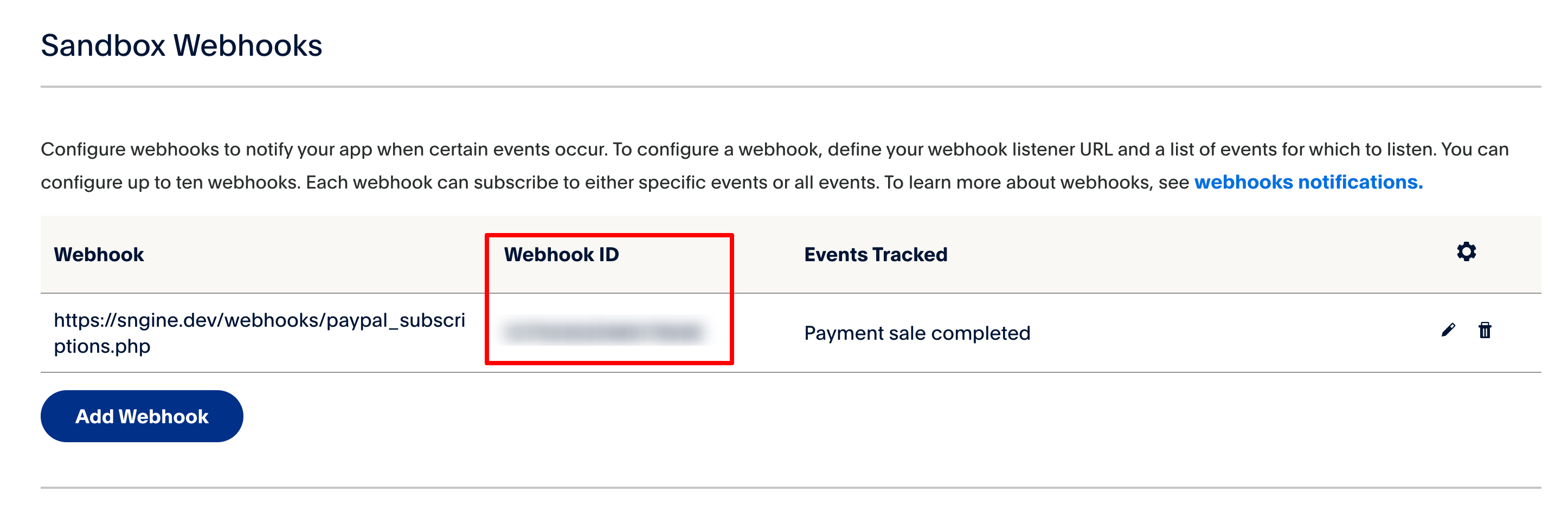The width and height of the screenshot is (1568, 517).
Task: Click the gear settings icon in table header
Action: point(1466,251)
